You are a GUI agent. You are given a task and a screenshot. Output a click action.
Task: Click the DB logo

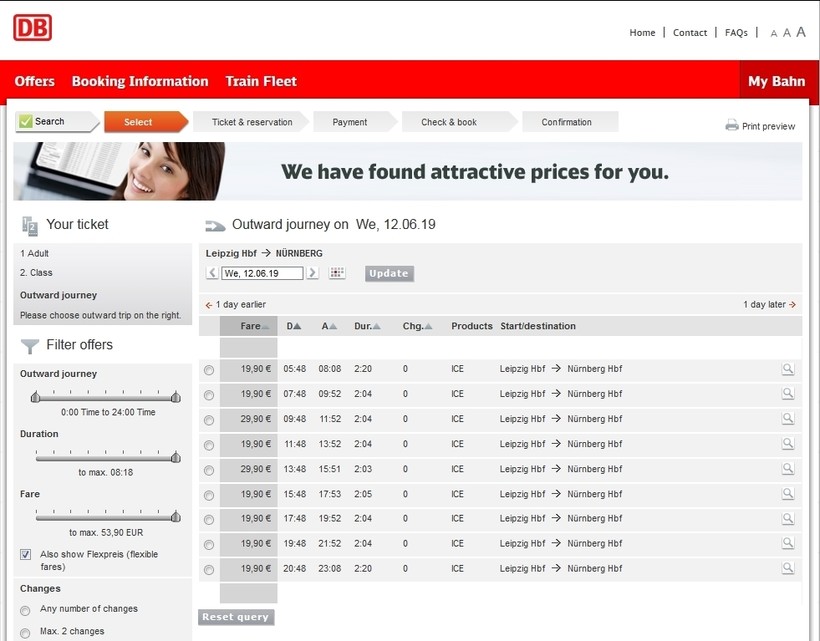coord(32,28)
